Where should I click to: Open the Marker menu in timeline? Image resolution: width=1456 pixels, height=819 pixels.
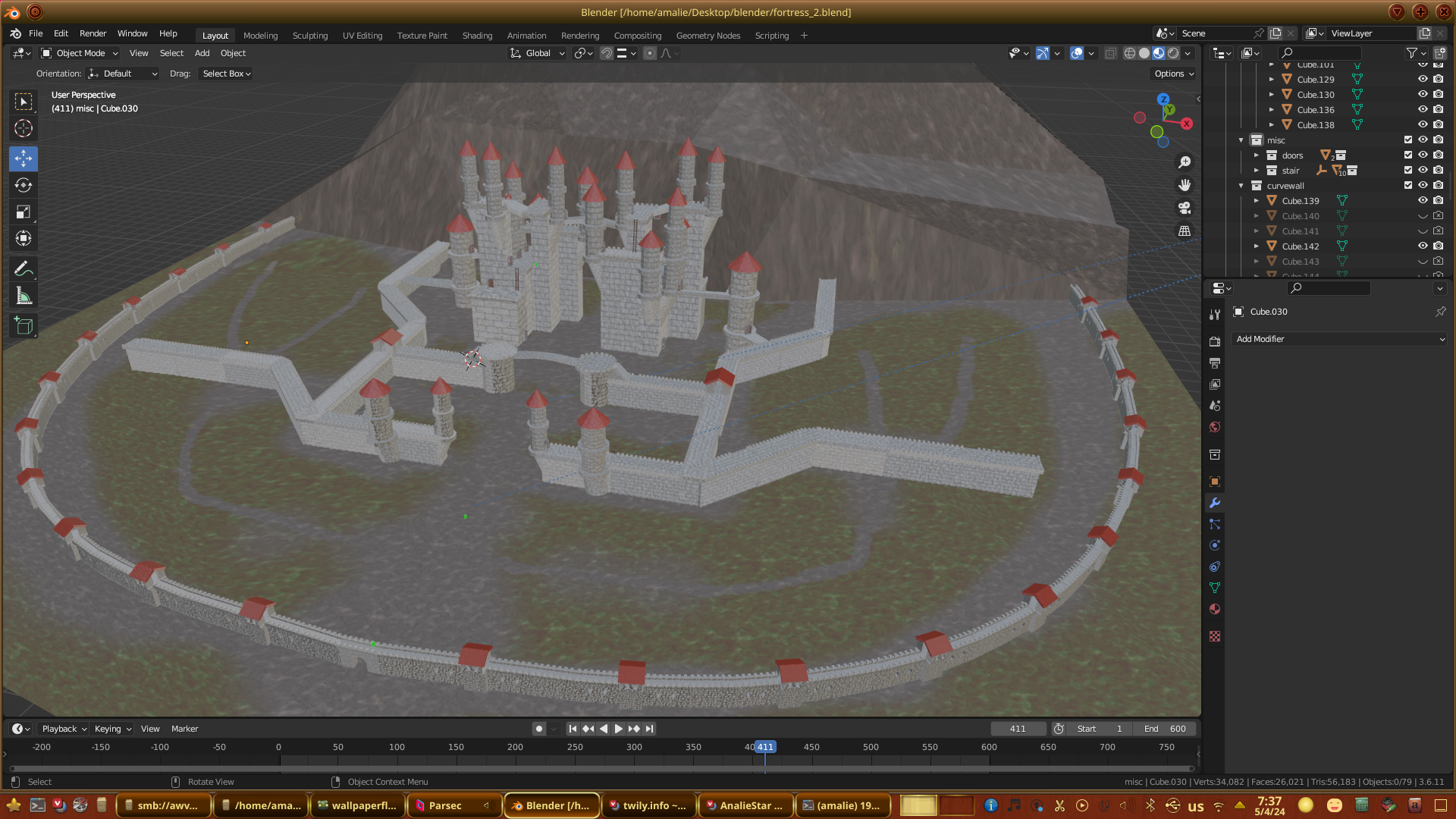184,729
